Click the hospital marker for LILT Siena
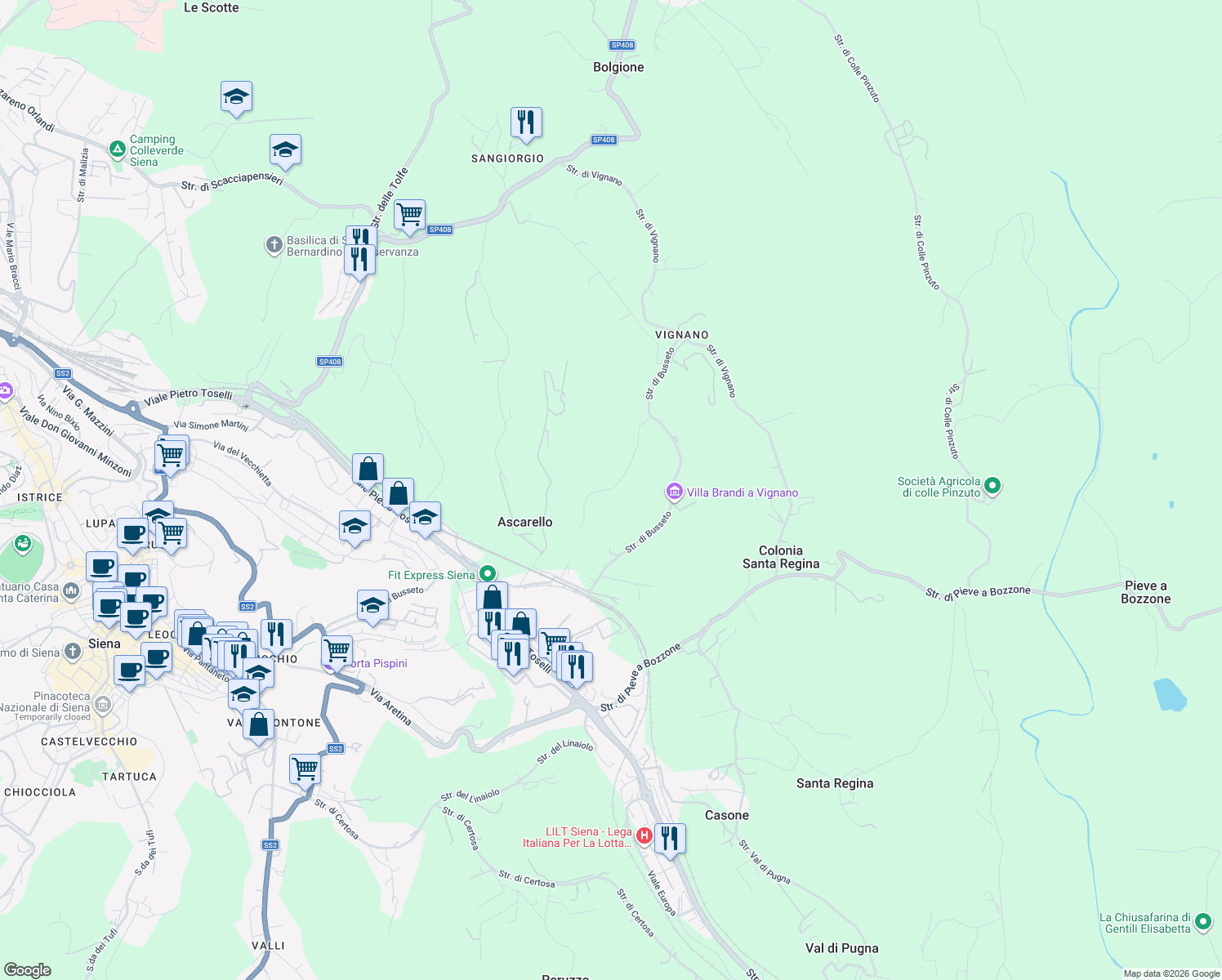 tap(644, 834)
